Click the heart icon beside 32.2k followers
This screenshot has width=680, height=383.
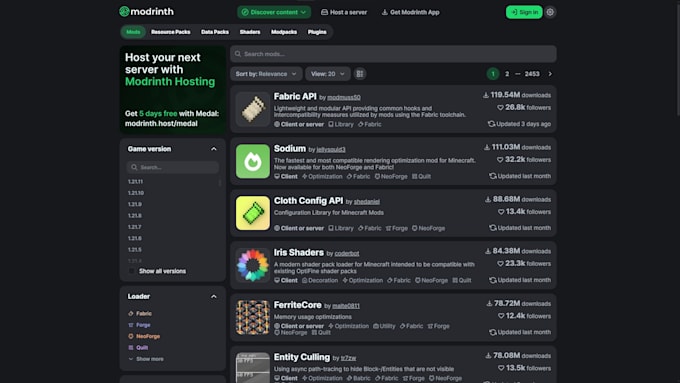click(500, 160)
